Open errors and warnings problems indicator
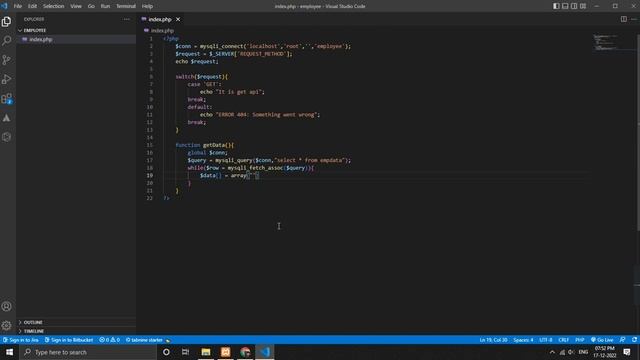The width and height of the screenshot is (640, 360). tap(109, 340)
